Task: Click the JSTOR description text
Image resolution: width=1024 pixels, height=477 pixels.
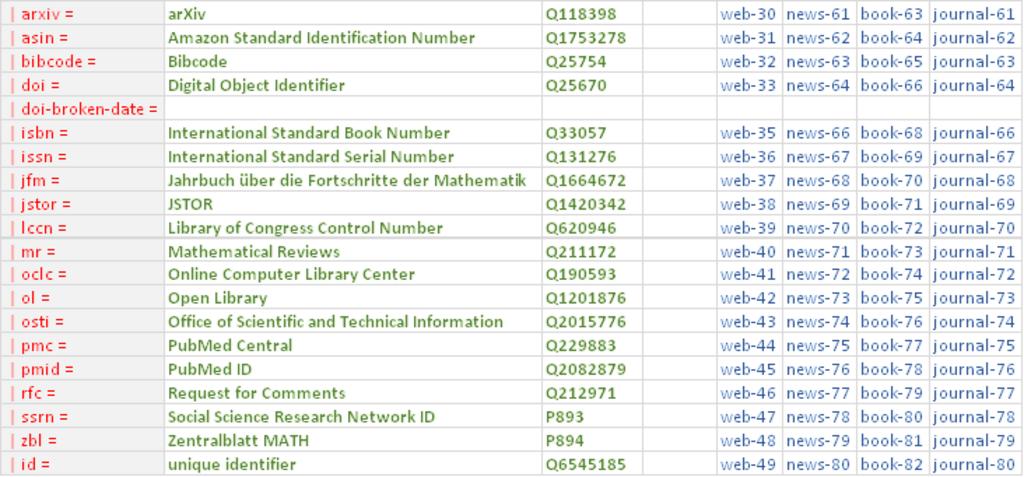Action: pos(190,205)
